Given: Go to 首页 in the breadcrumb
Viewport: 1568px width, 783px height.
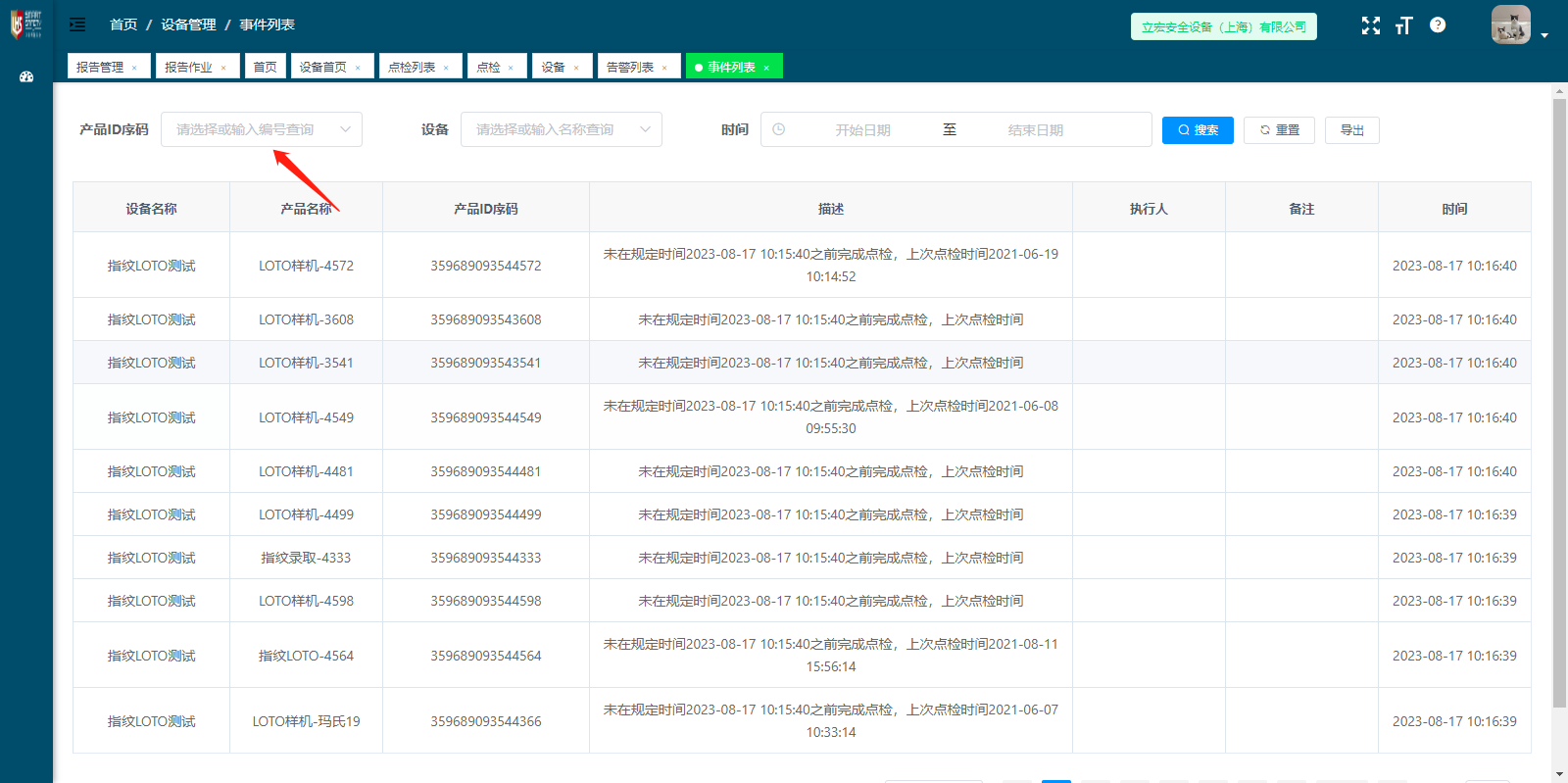Looking at the screenshot, I should coord(123,24).
